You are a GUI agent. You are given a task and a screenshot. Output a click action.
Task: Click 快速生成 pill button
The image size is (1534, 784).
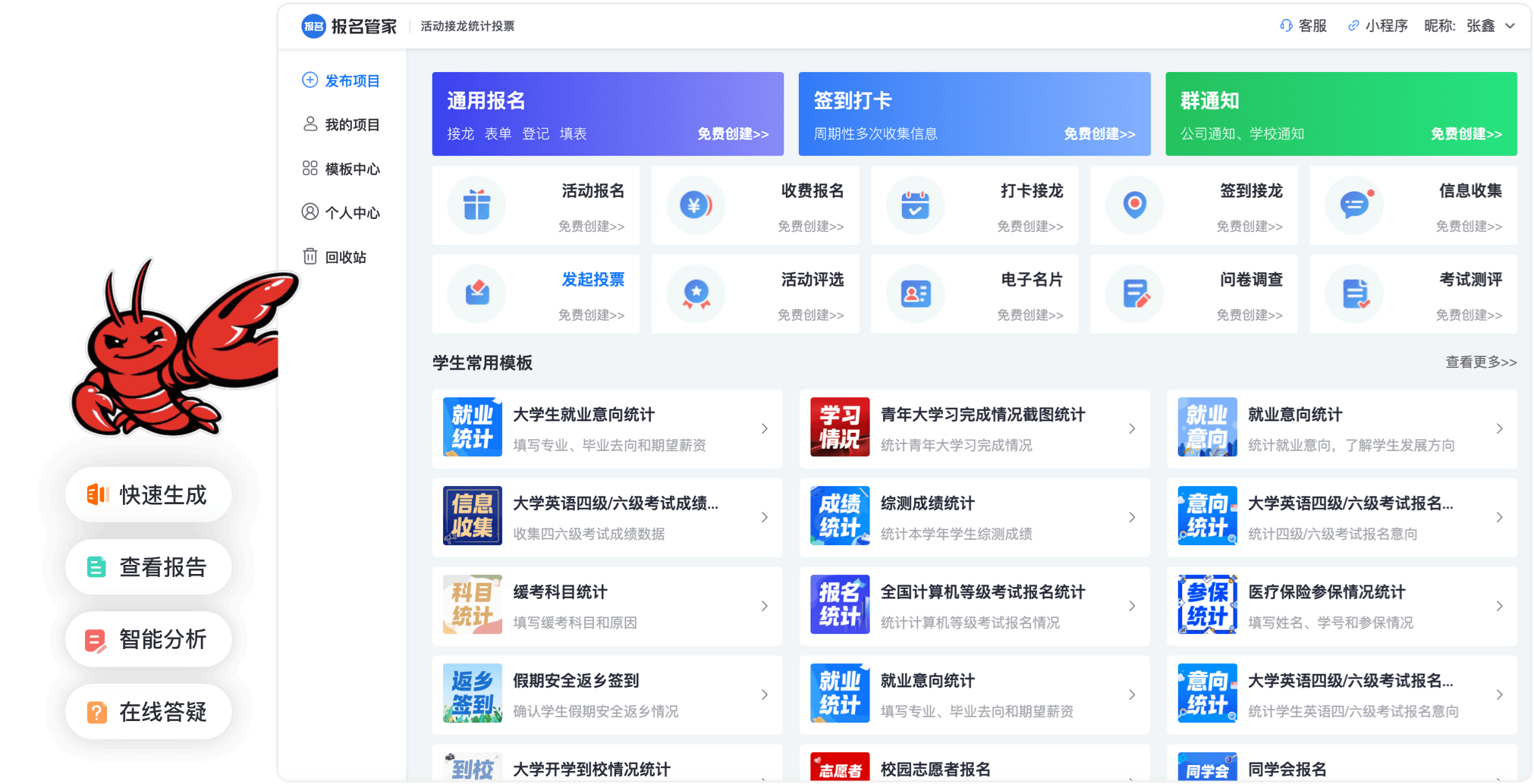(x=148, y=494)
